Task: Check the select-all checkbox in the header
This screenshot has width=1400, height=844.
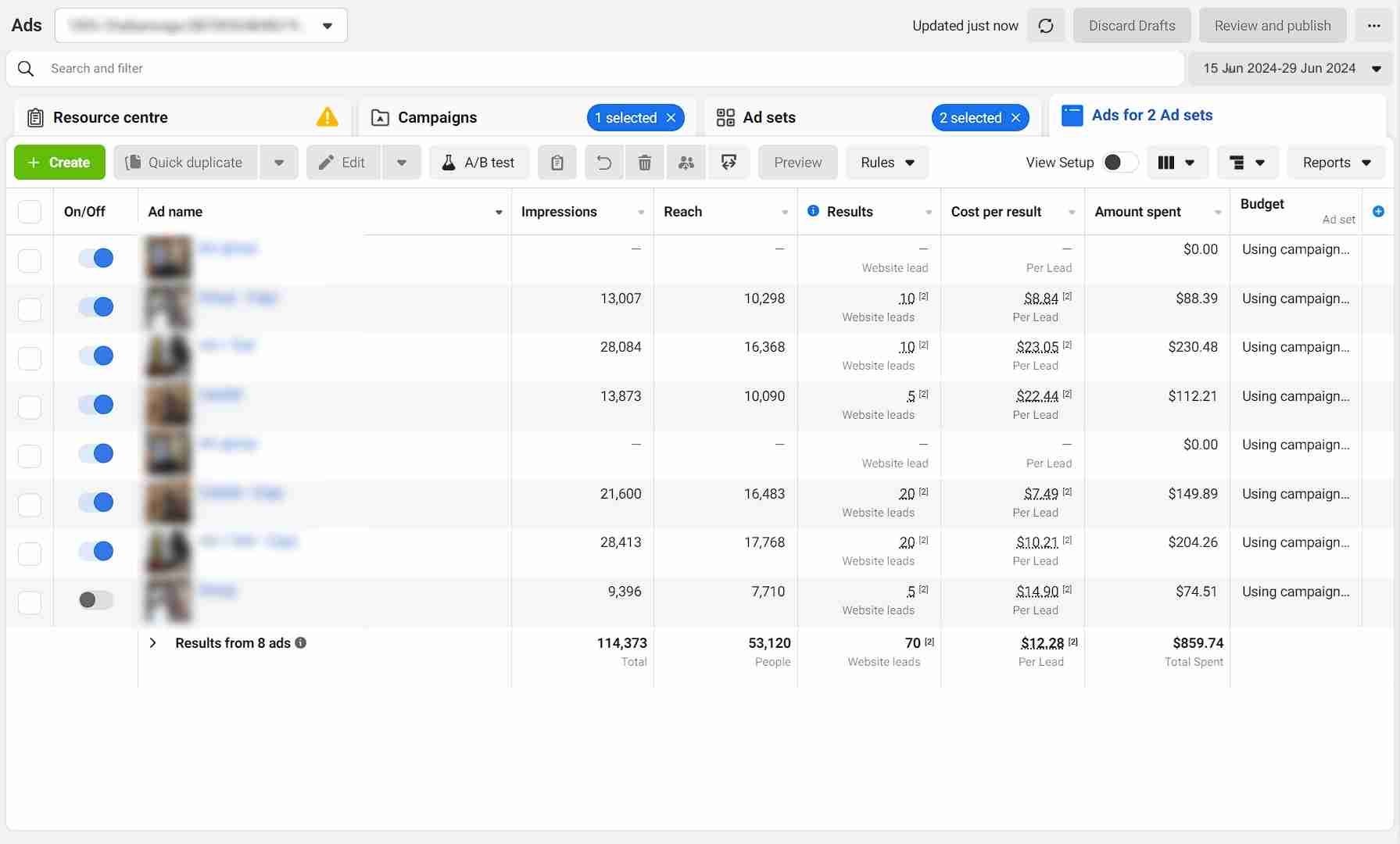Action: 30,211
